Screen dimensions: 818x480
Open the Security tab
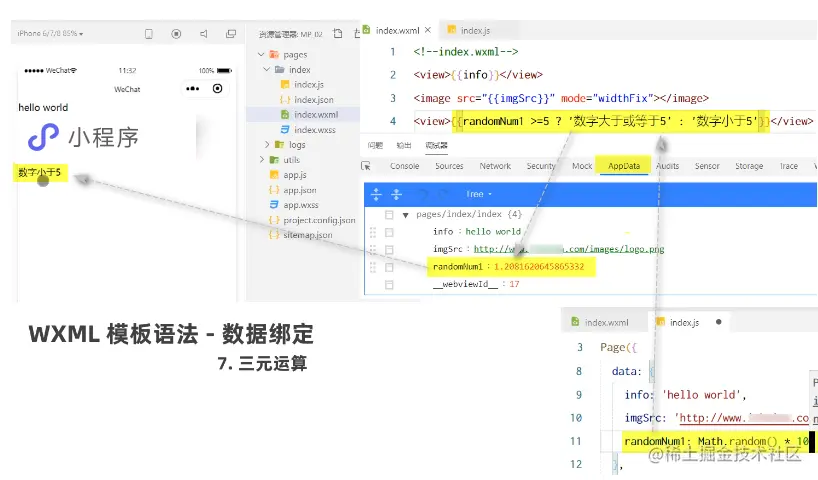(x=541, y=166)
